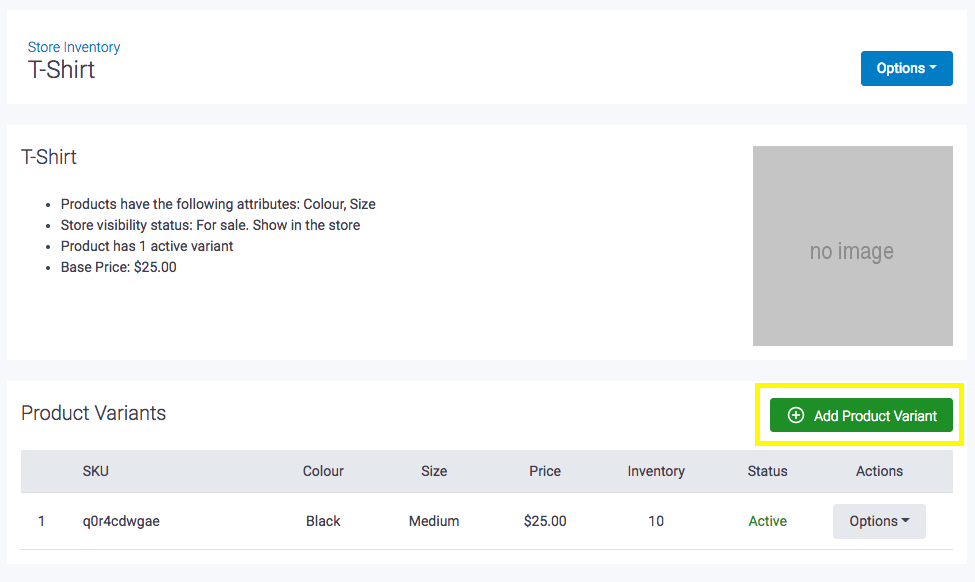Click the Inventory column header
This screenshot has height=582, width=975.
[x=656, y=471]
